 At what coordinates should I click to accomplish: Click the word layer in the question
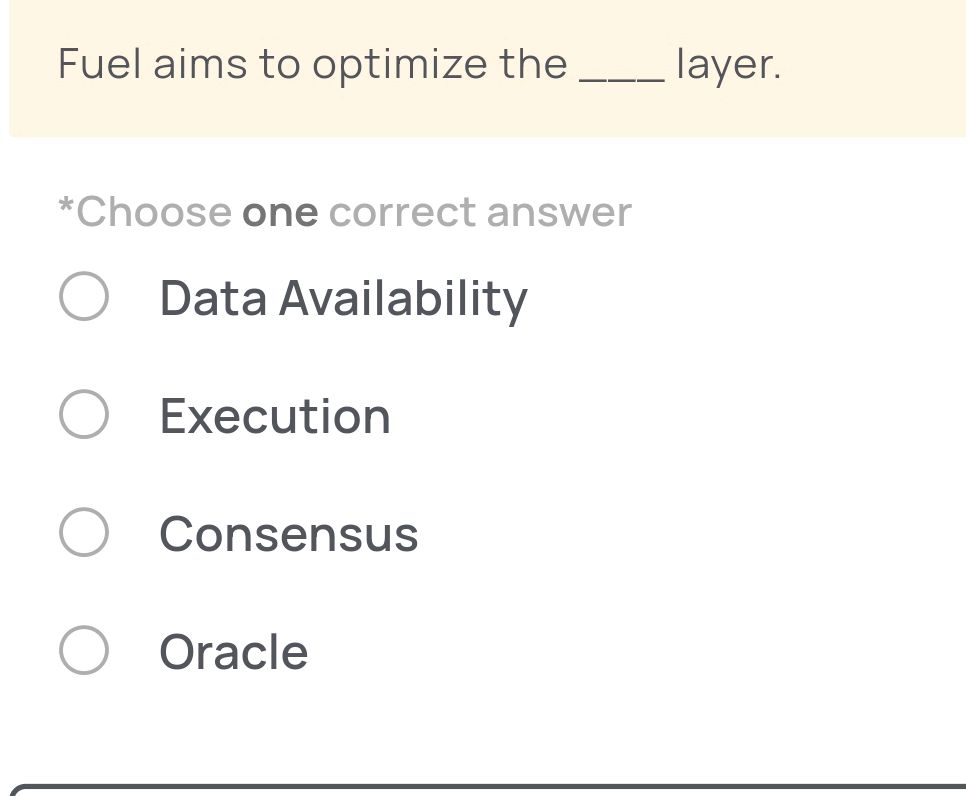(727, 64)
